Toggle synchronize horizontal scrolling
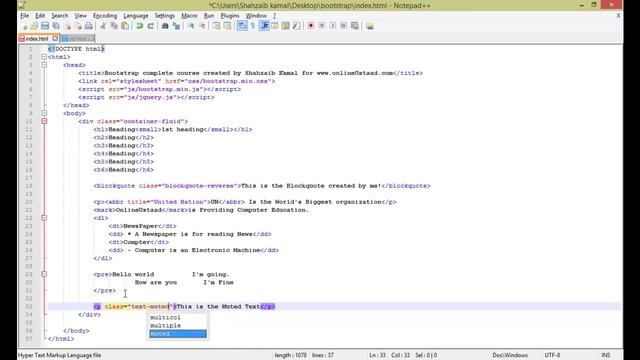640x360 pixels. click(x=227, y=26)
